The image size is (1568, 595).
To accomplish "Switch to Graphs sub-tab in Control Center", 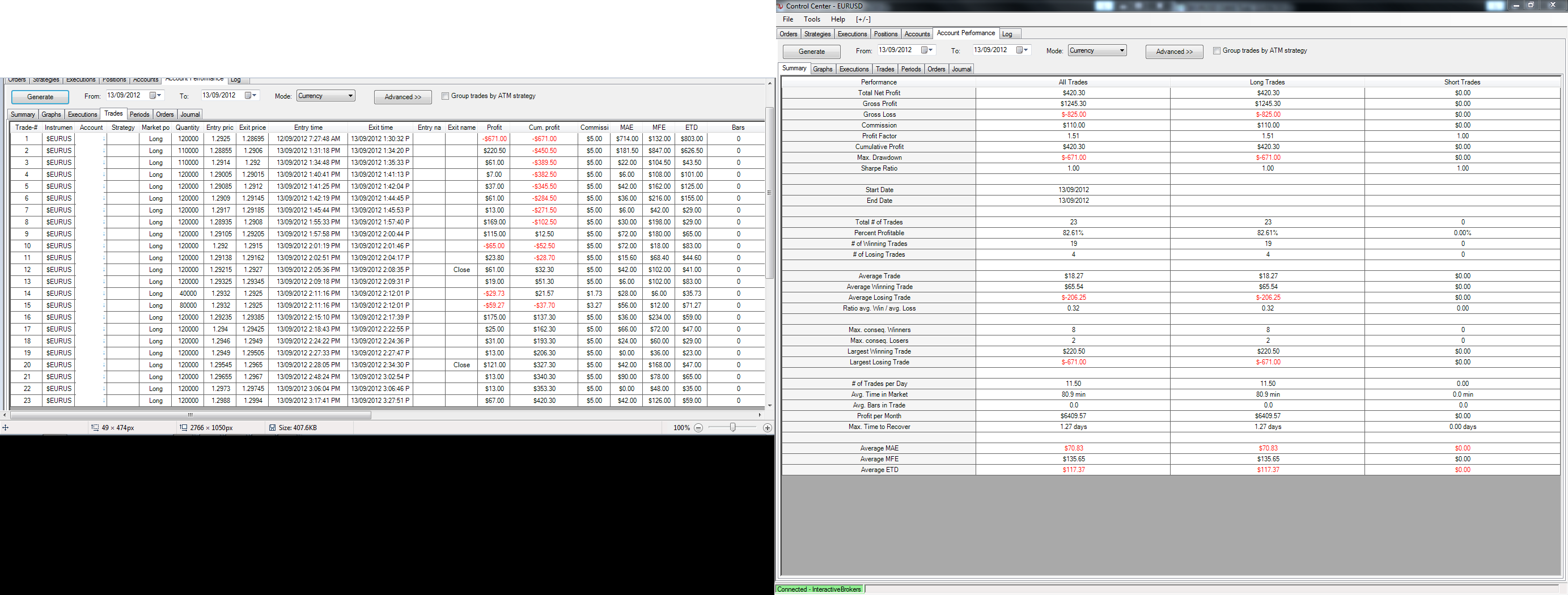I will (823, 69).
